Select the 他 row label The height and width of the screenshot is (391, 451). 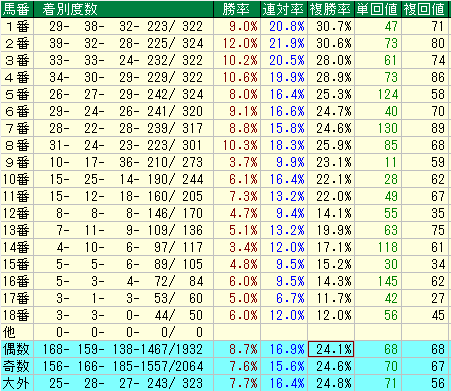coord(17,332)
